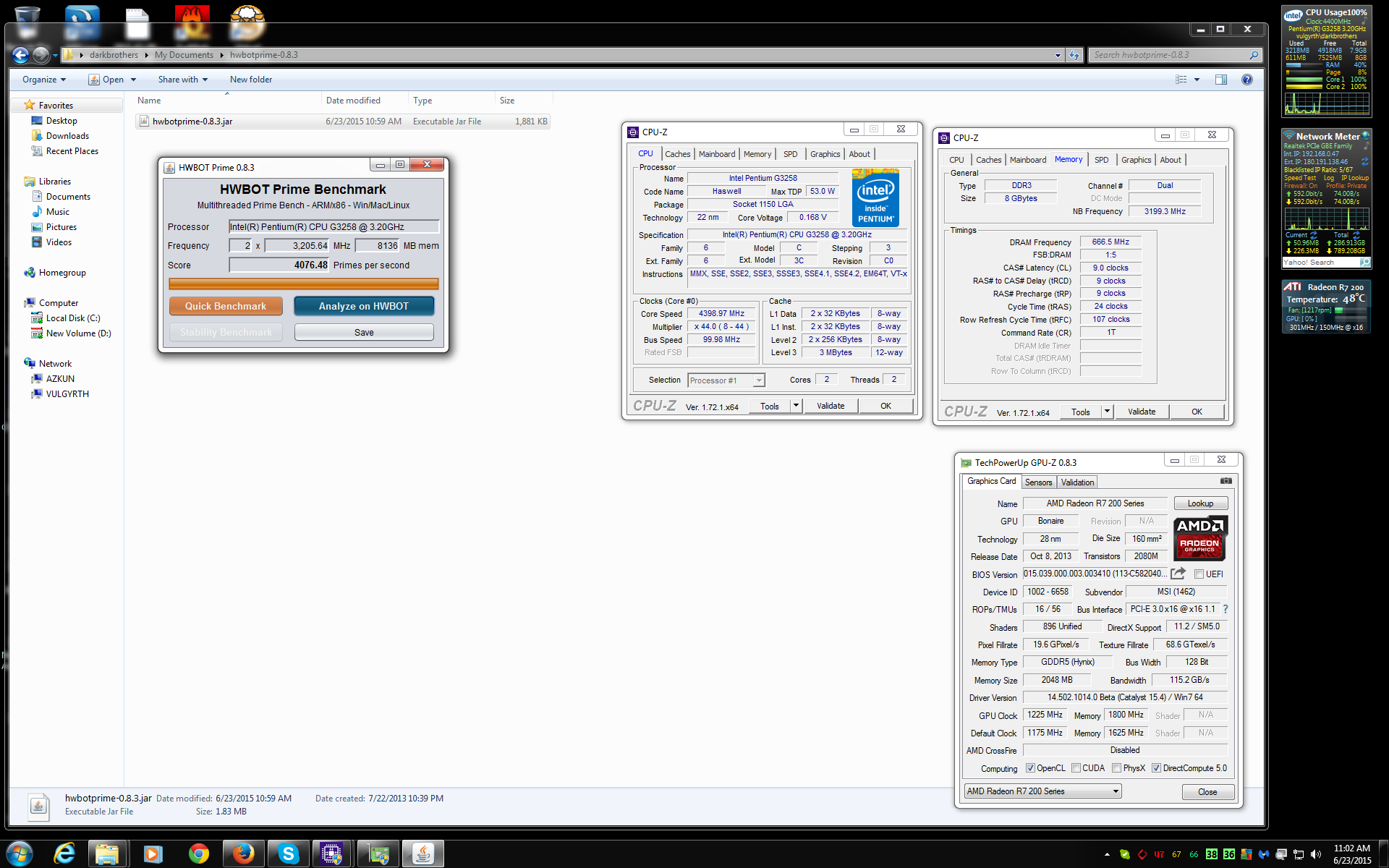This screenshot has width=1389, height=868.
Task: Click the Lookup button in GPU-Z
Action: point(1200,503)
